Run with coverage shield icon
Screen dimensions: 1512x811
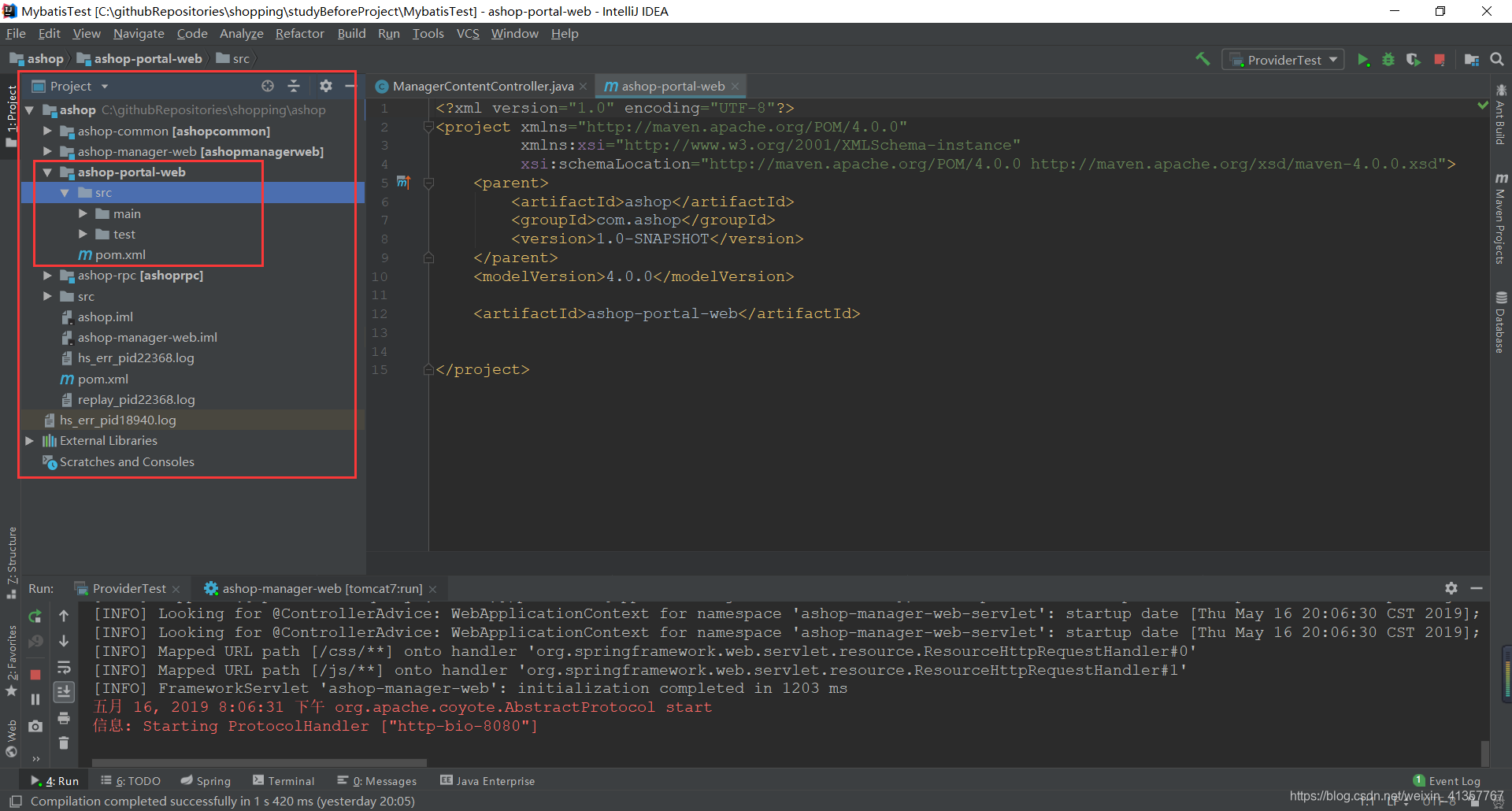click(x=1414, y=60)
